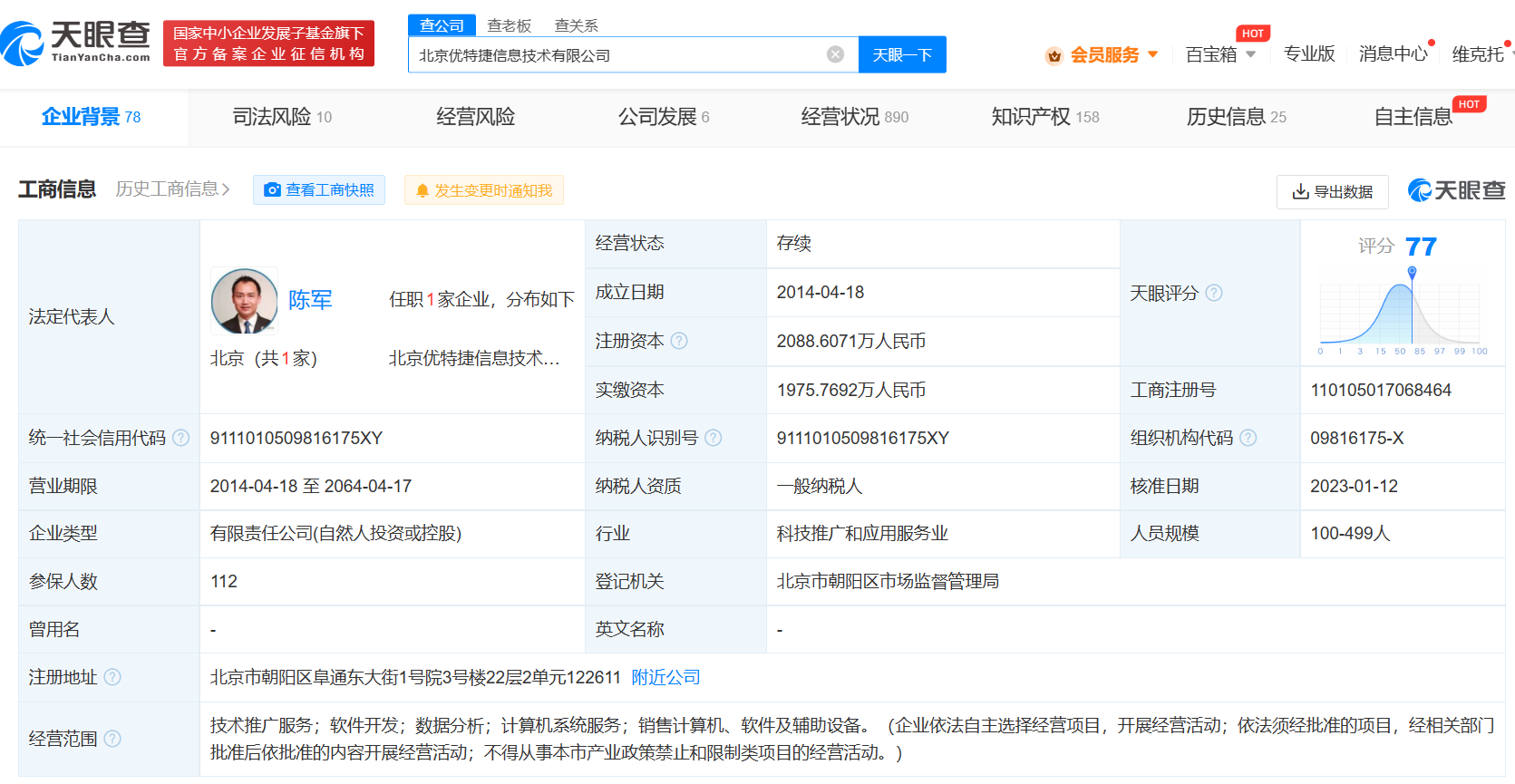Open the 知识产权 tab
This screenshot has width=1515, height=784.
[x=1044, y=117]
